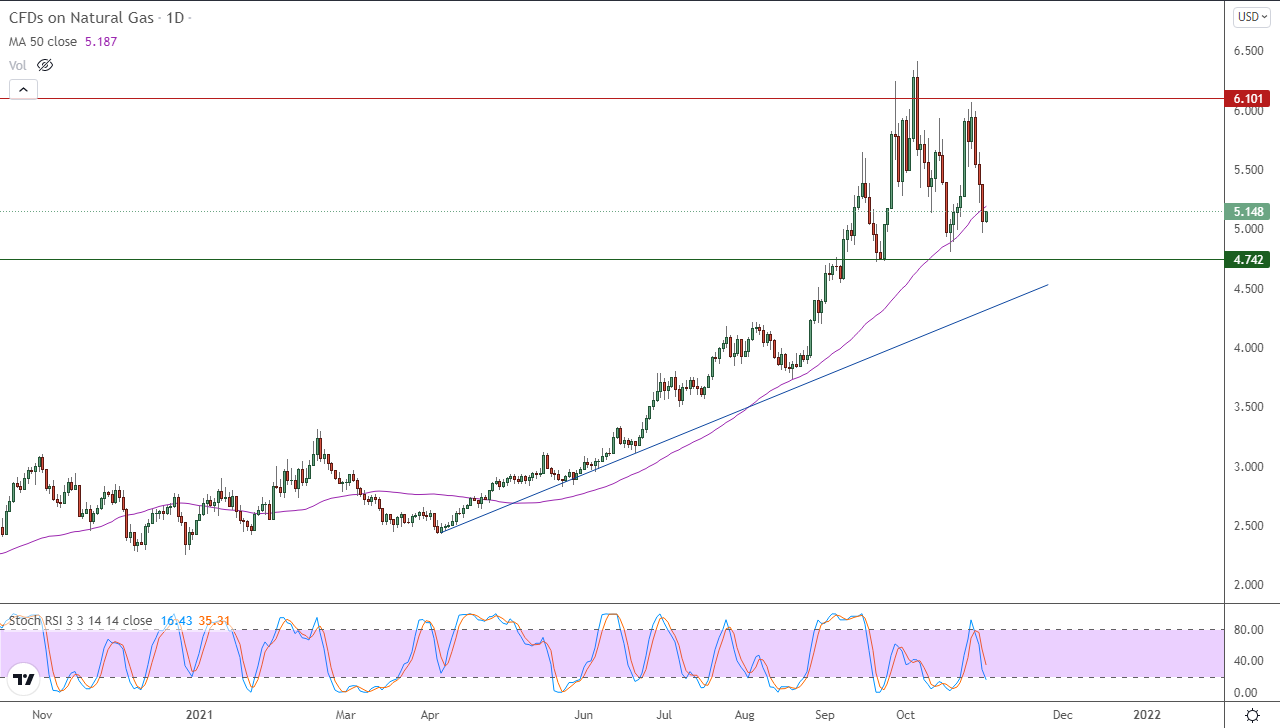Click the Oct label on time axis
1280x728 pixels.
tap(905, 715)
